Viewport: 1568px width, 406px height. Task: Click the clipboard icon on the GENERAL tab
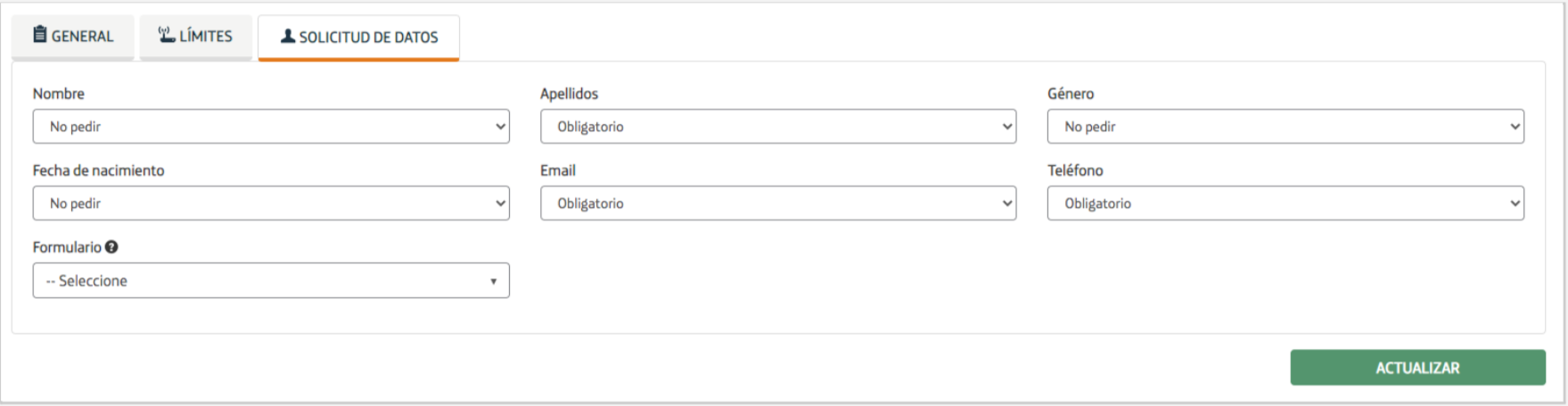point(40,35)
